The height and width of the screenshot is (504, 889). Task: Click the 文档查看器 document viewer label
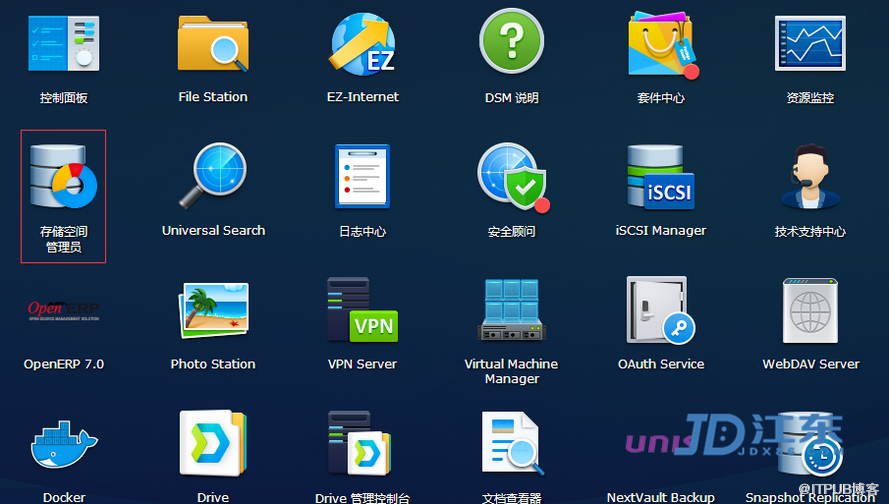[x=511, y=497]
